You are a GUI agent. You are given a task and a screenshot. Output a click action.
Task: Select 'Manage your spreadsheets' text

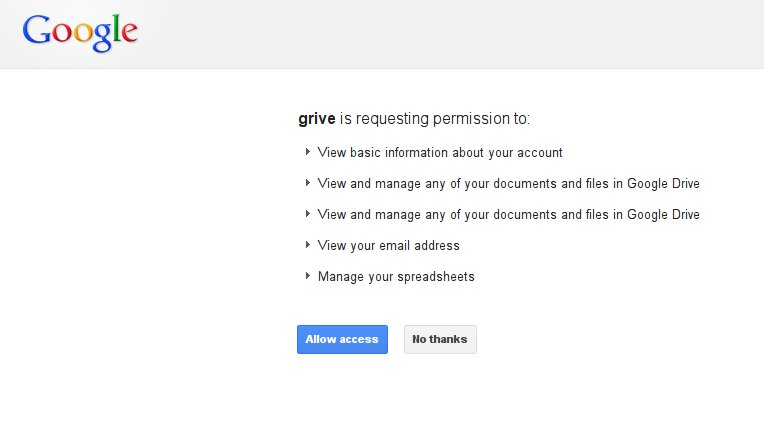click(396, 277)
